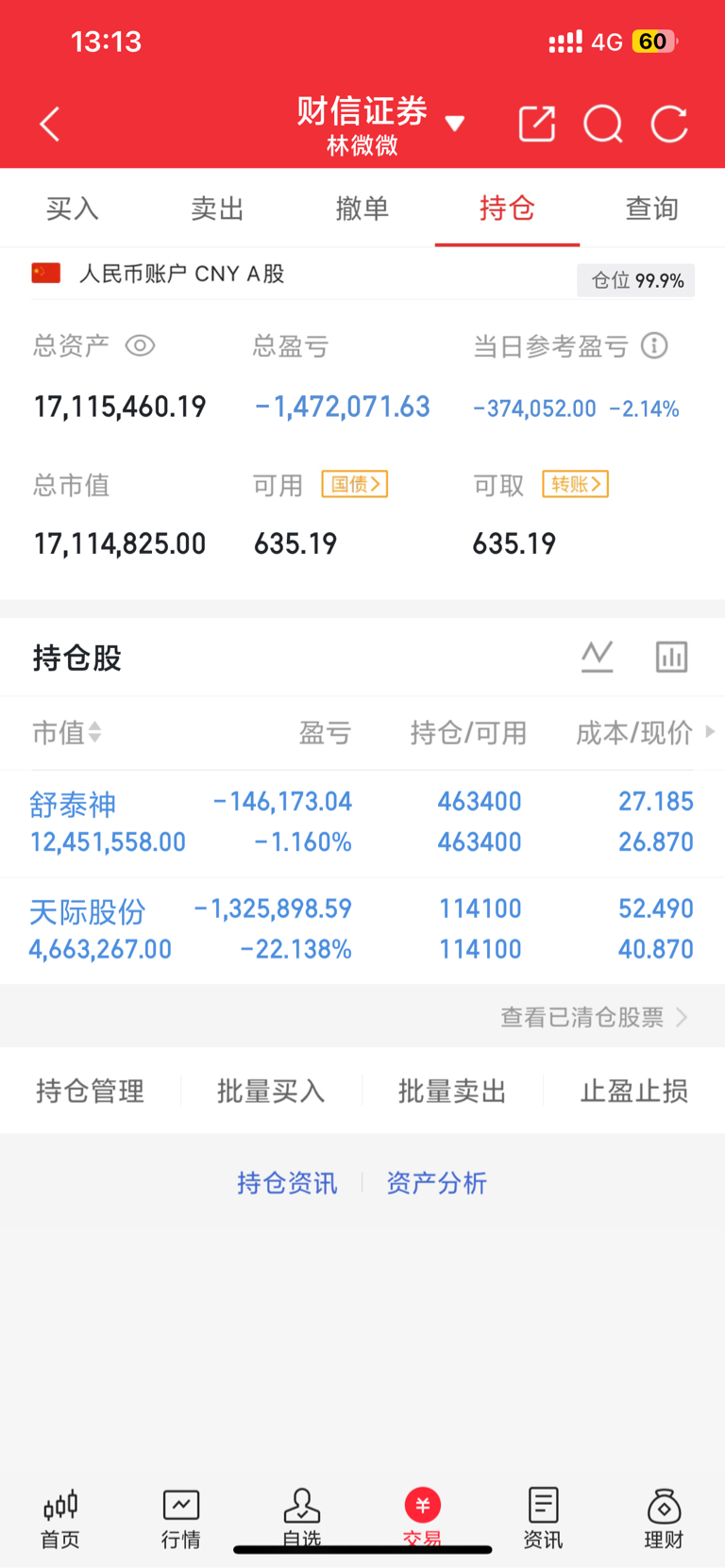Open the 天际股份 holding row

click(362, 930)
